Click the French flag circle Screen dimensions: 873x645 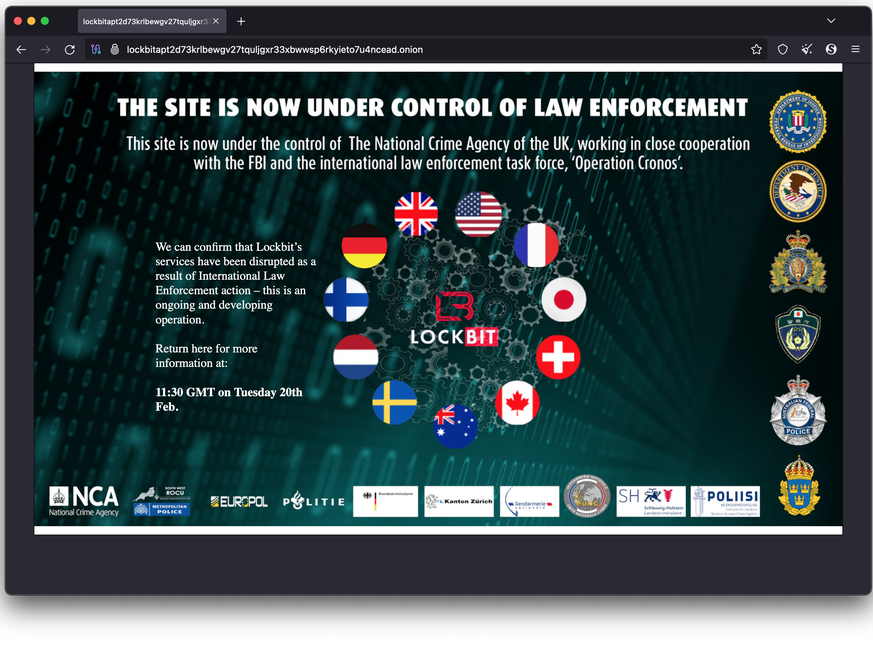pyautogui.click(x=536, y=245)
